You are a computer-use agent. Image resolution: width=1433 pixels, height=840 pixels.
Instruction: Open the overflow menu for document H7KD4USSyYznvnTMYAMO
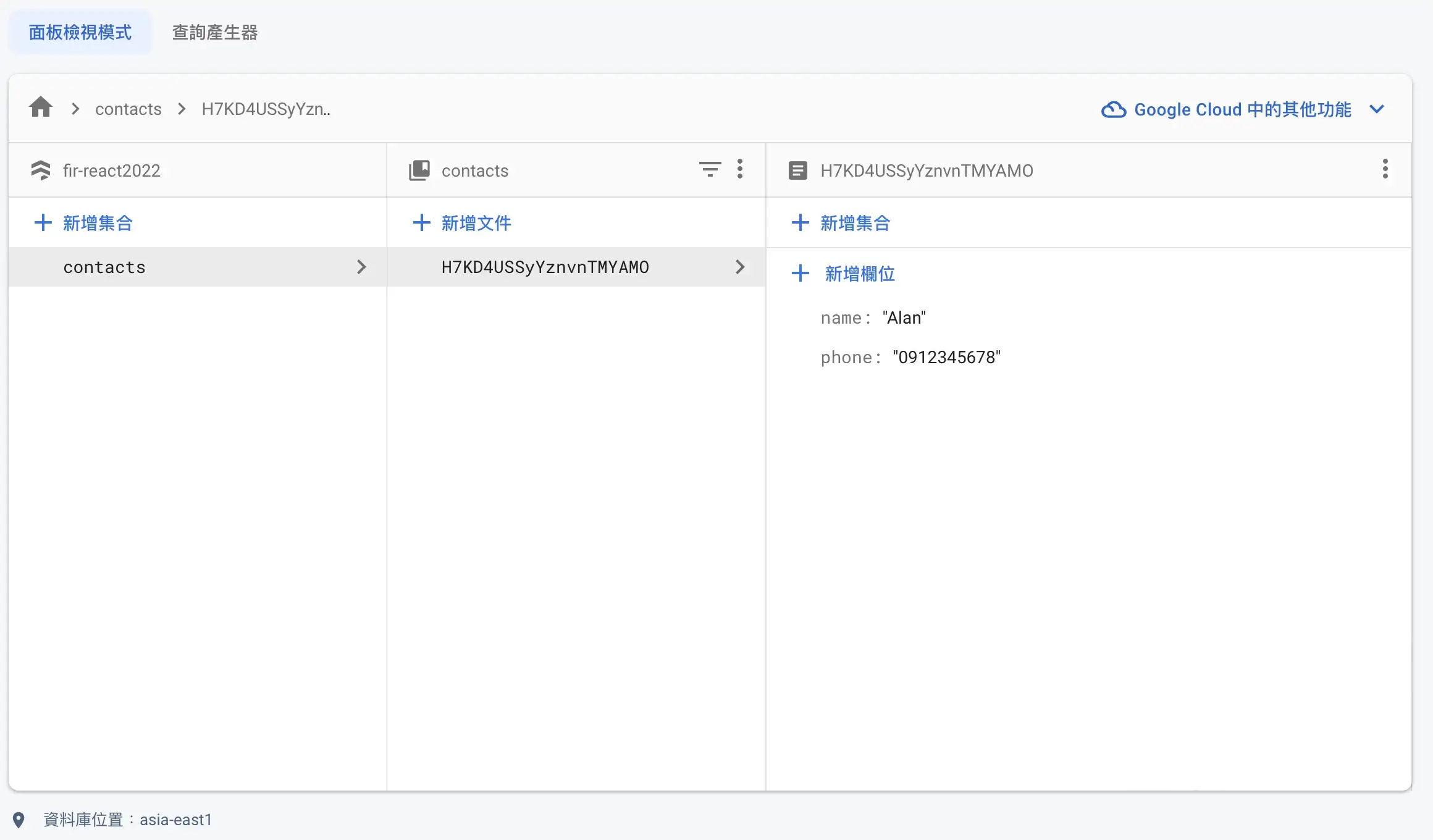pyautogui.click(x=1385, y=169)
